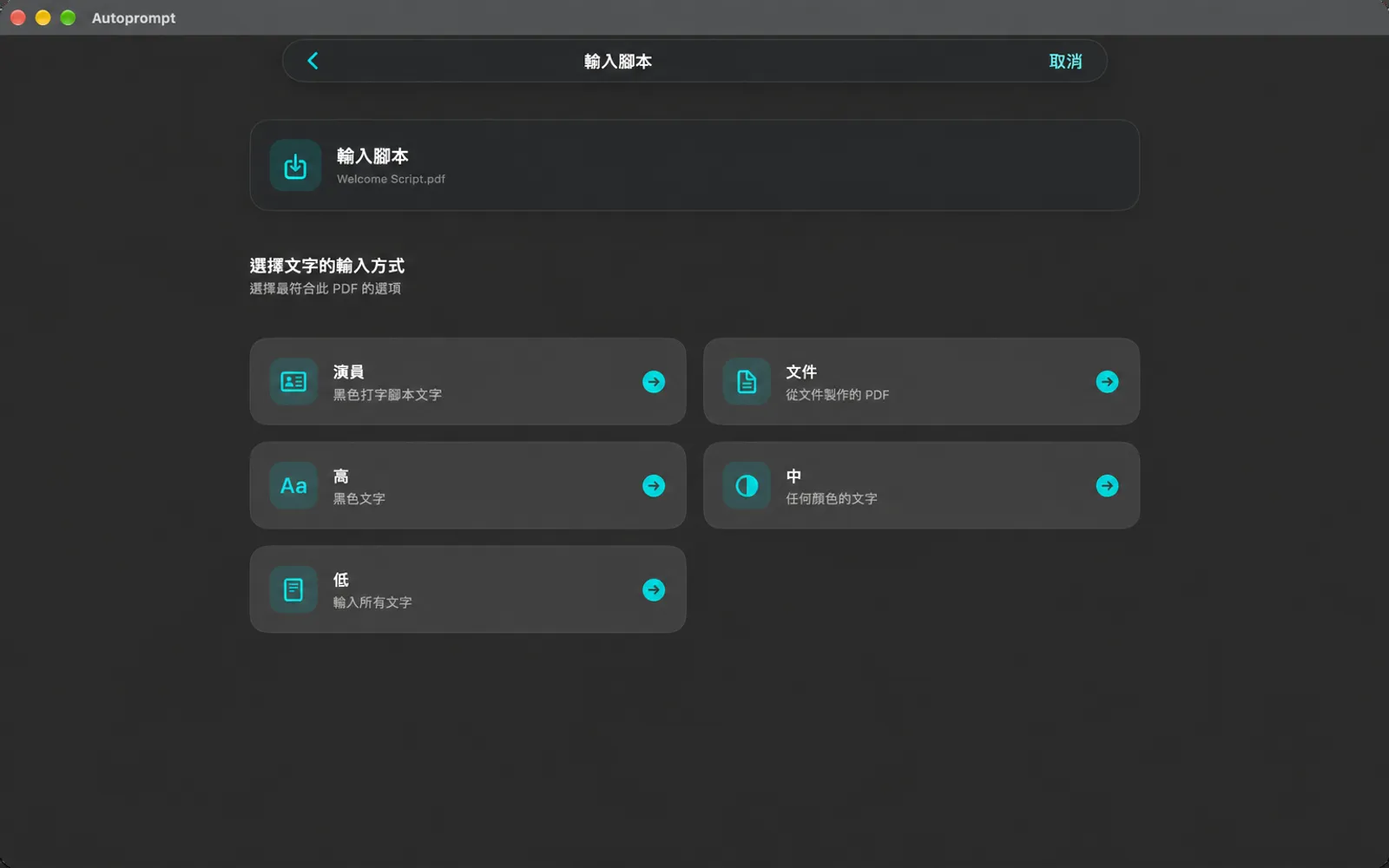Click the arrow on the 中 card

1107,486
